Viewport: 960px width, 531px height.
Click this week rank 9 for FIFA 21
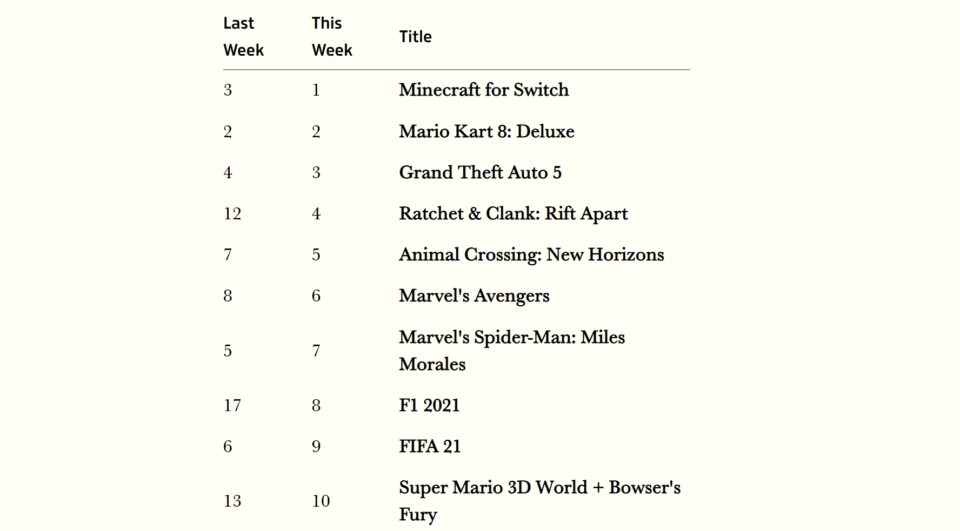(316, 446)
